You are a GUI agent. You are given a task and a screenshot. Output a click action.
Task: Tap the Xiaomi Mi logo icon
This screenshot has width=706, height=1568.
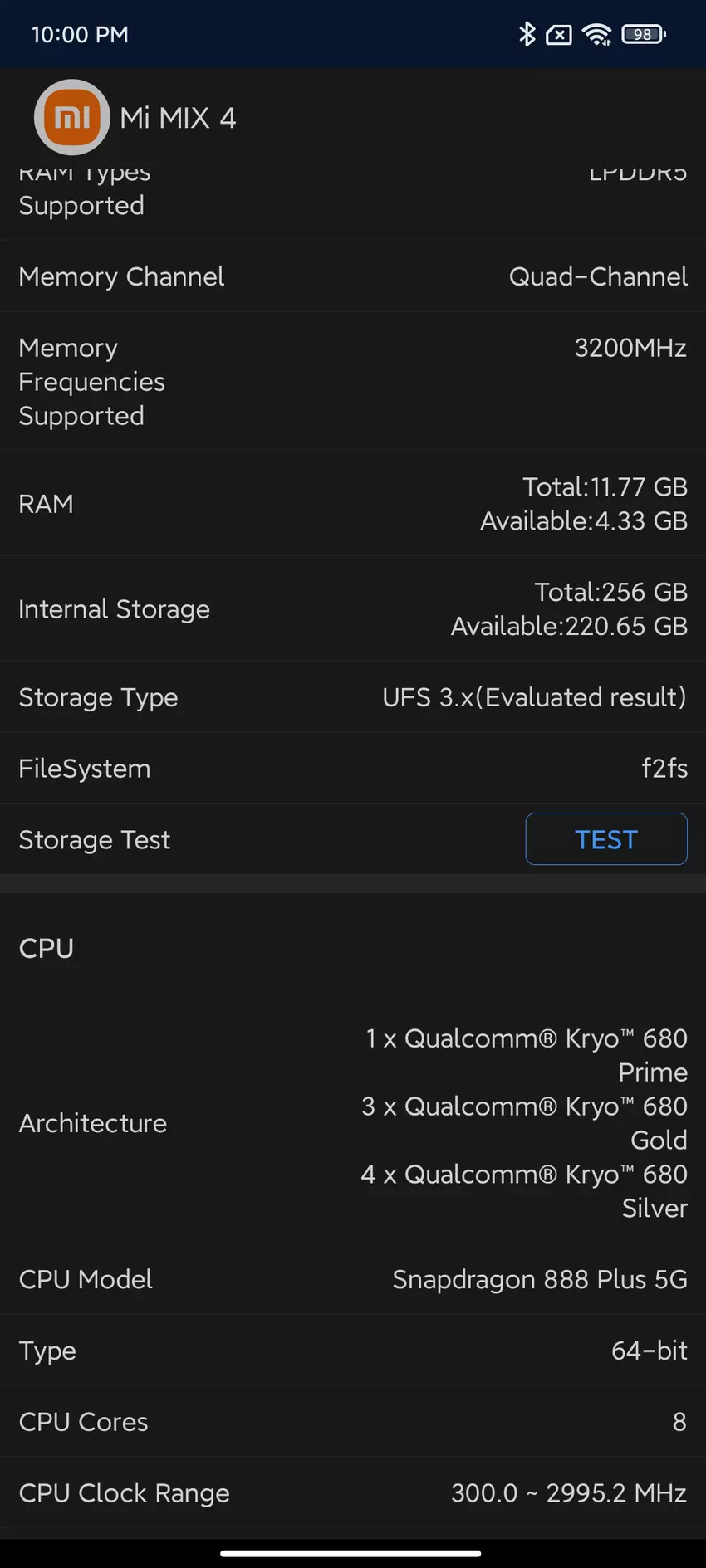72,117
